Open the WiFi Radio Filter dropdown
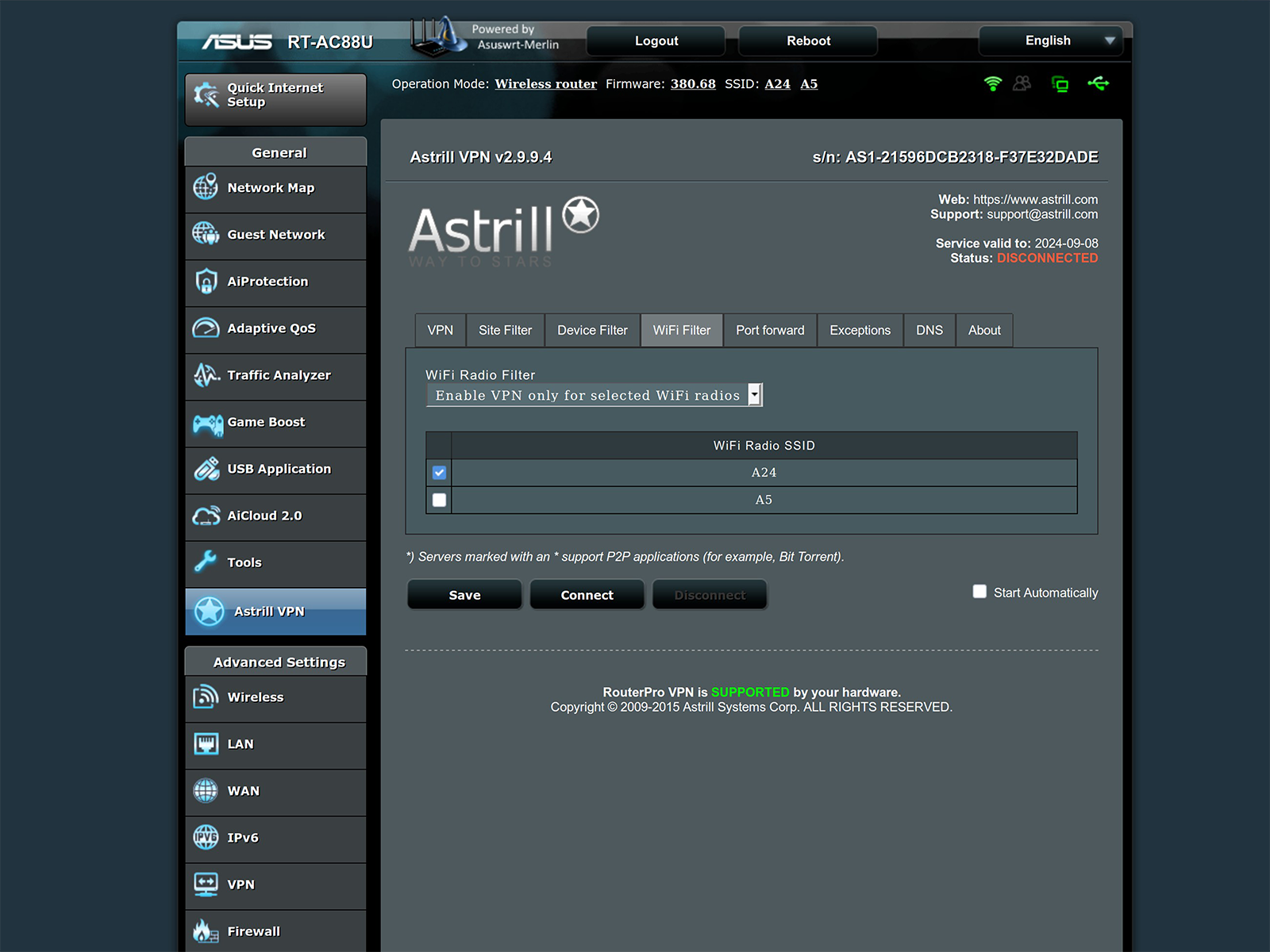The height and width of the screenshot is (952, 1270). coord(594,395)
